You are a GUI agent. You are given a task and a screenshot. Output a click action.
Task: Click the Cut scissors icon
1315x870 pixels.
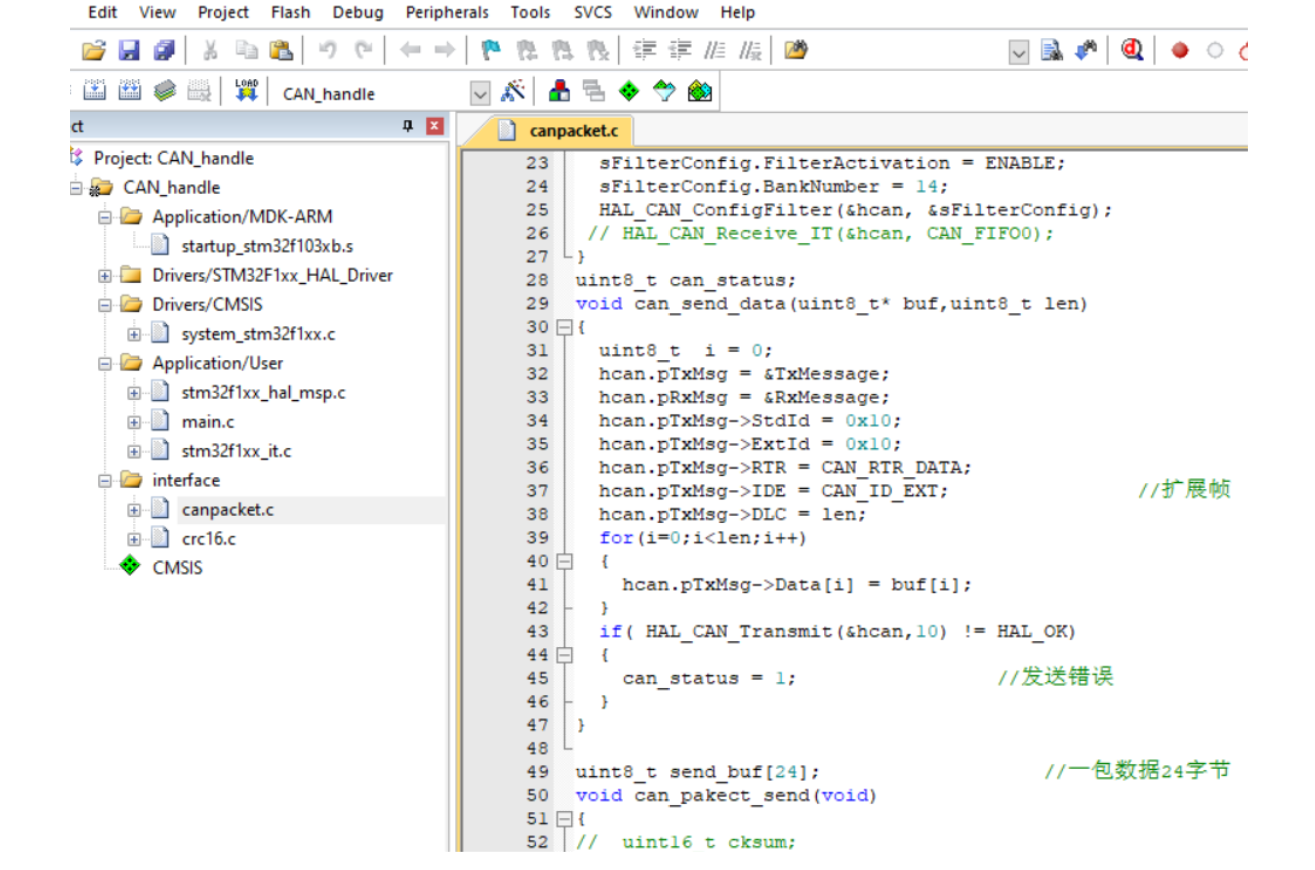coord(211,50)
